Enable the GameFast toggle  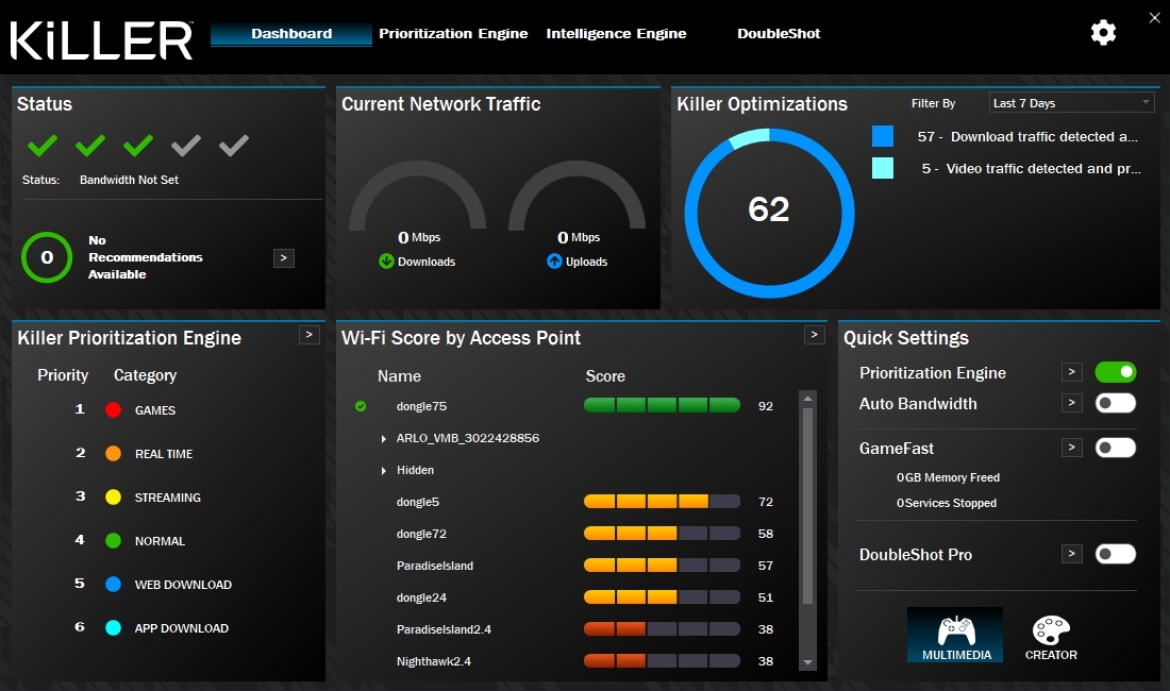[1116, 448]
